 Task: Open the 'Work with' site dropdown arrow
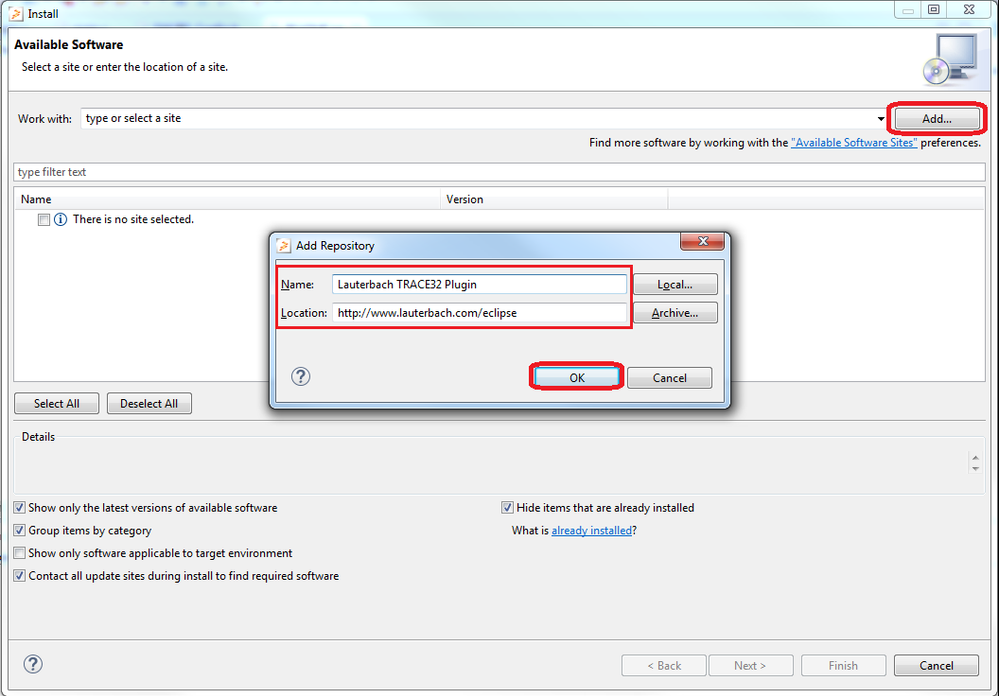coord(880,119)
